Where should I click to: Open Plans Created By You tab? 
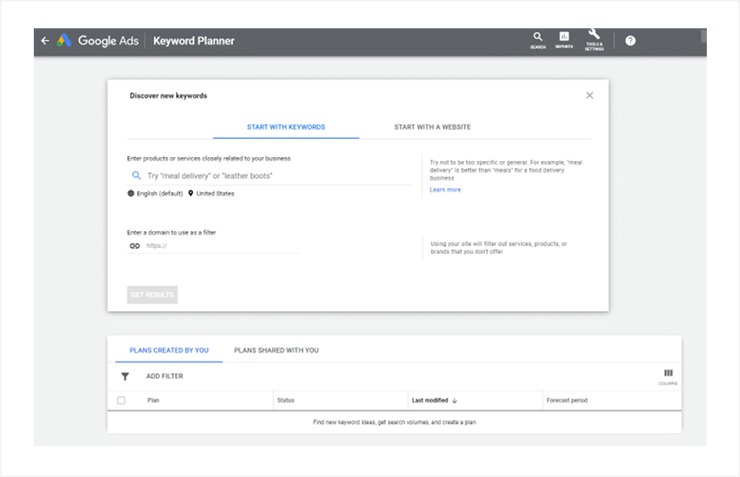coord(169,350)
